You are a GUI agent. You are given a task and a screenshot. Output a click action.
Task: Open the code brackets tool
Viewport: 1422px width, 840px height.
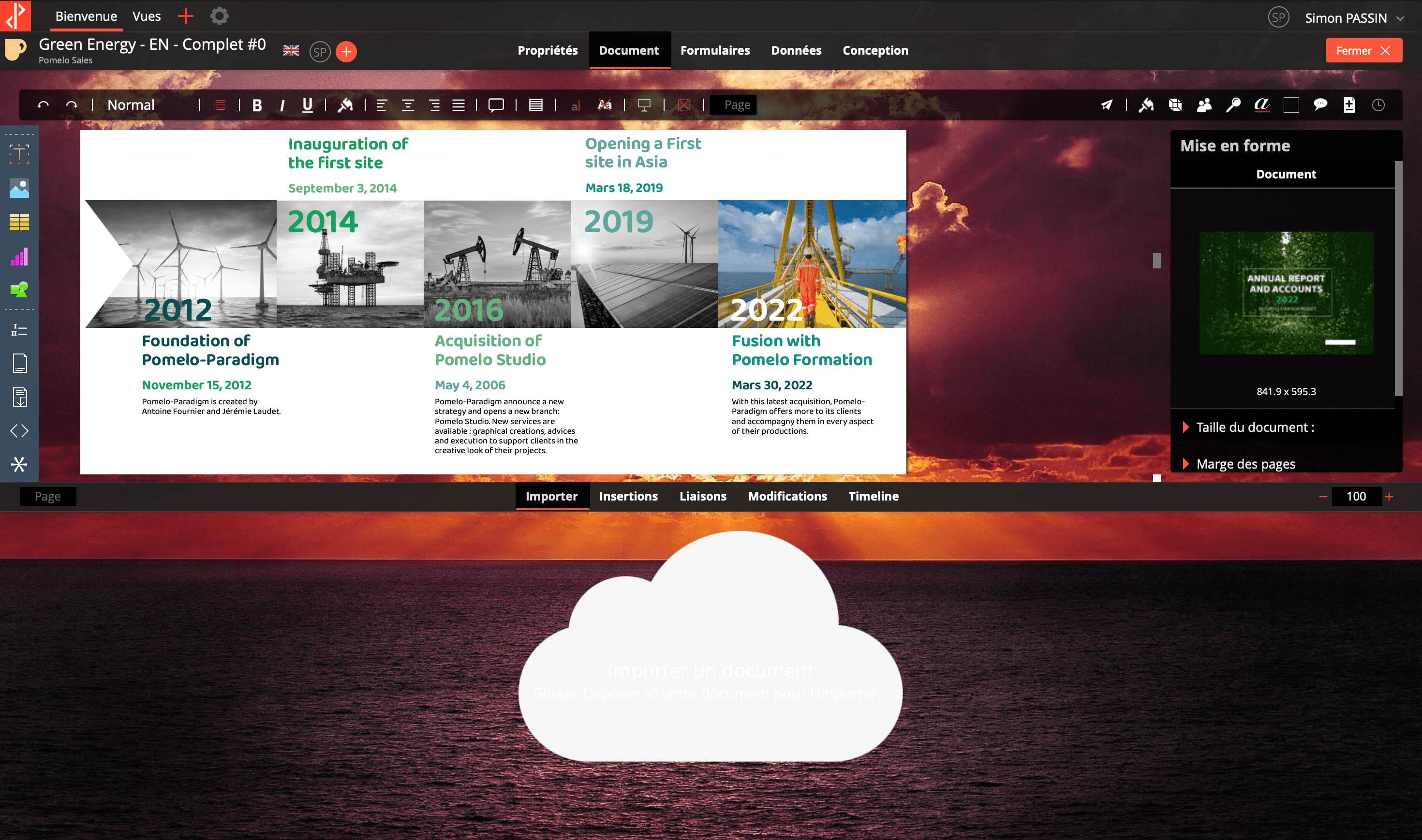tap(19, 431)
